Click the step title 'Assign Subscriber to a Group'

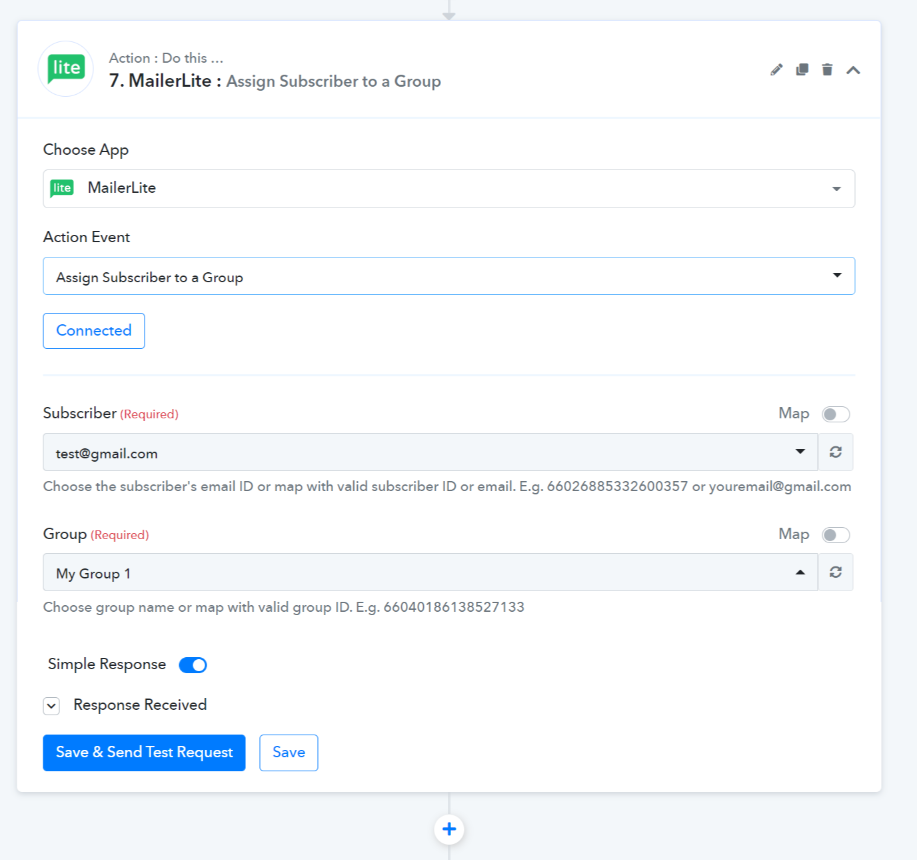(333, 81)
